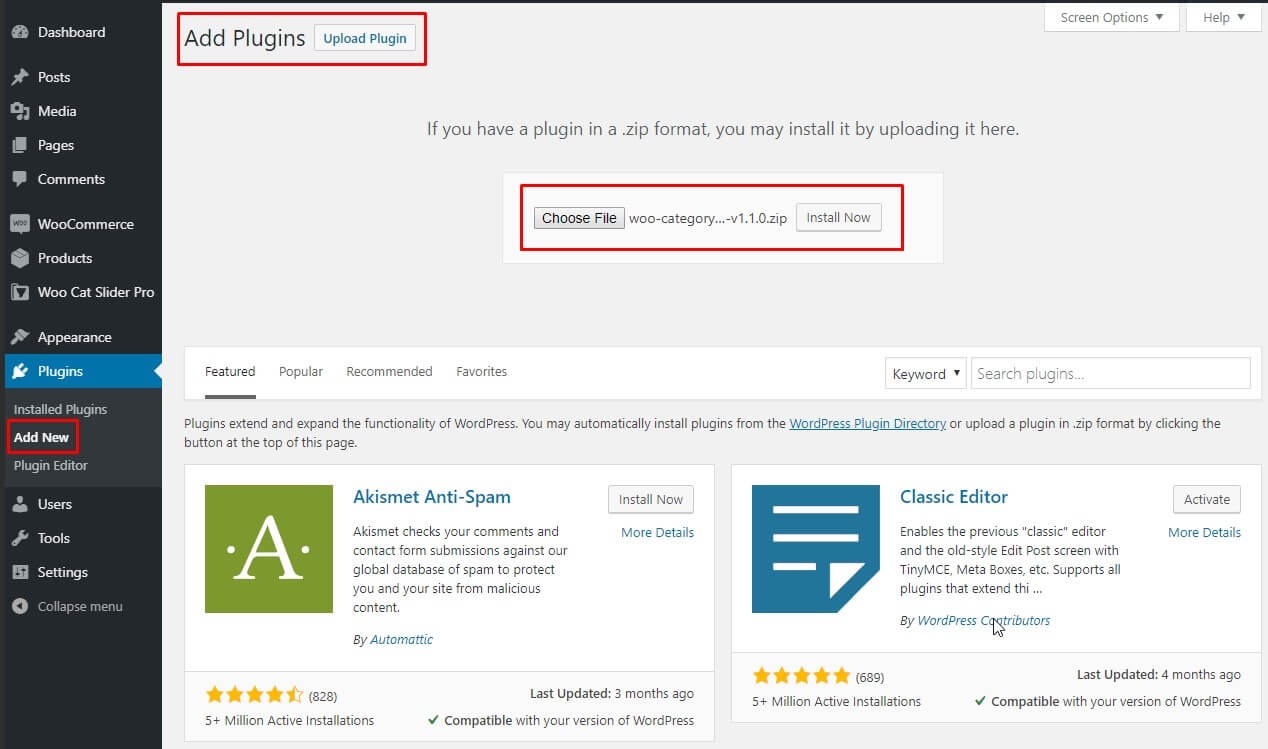This screenshot has width=1268, height=749.
Task: Click the Dashboard gauge icon in sidebar
Action: click(19, 32)
